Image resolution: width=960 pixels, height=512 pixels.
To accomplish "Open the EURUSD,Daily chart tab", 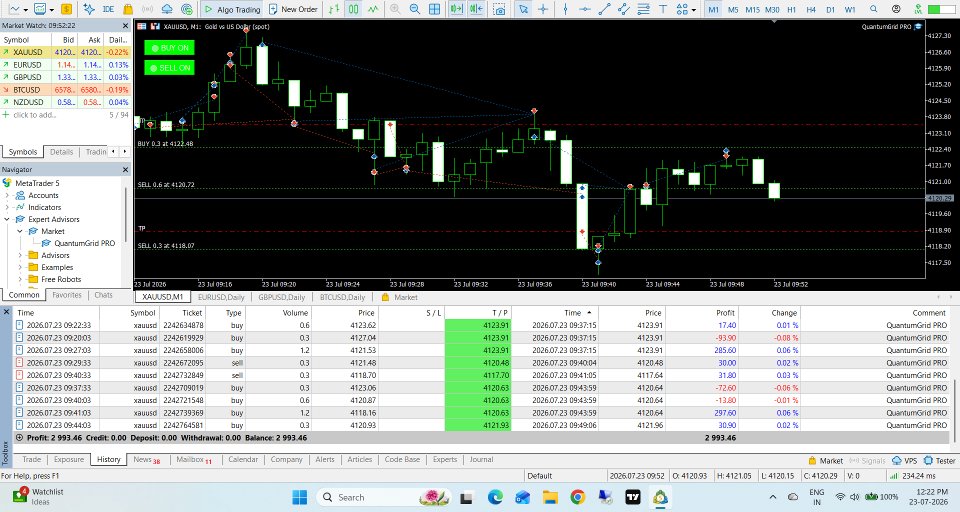I will (x=221, y=297).
